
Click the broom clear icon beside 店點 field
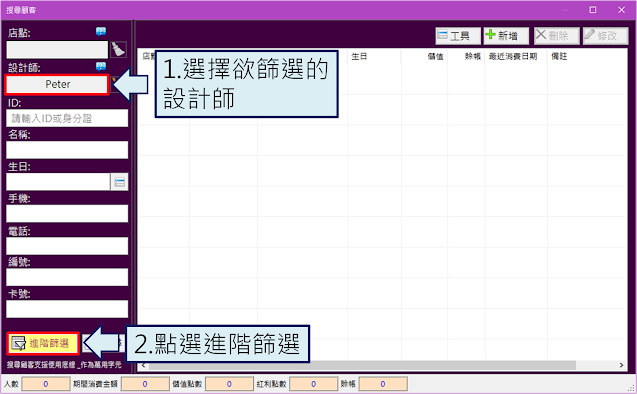pyautogui.click(x=118, y=50)
